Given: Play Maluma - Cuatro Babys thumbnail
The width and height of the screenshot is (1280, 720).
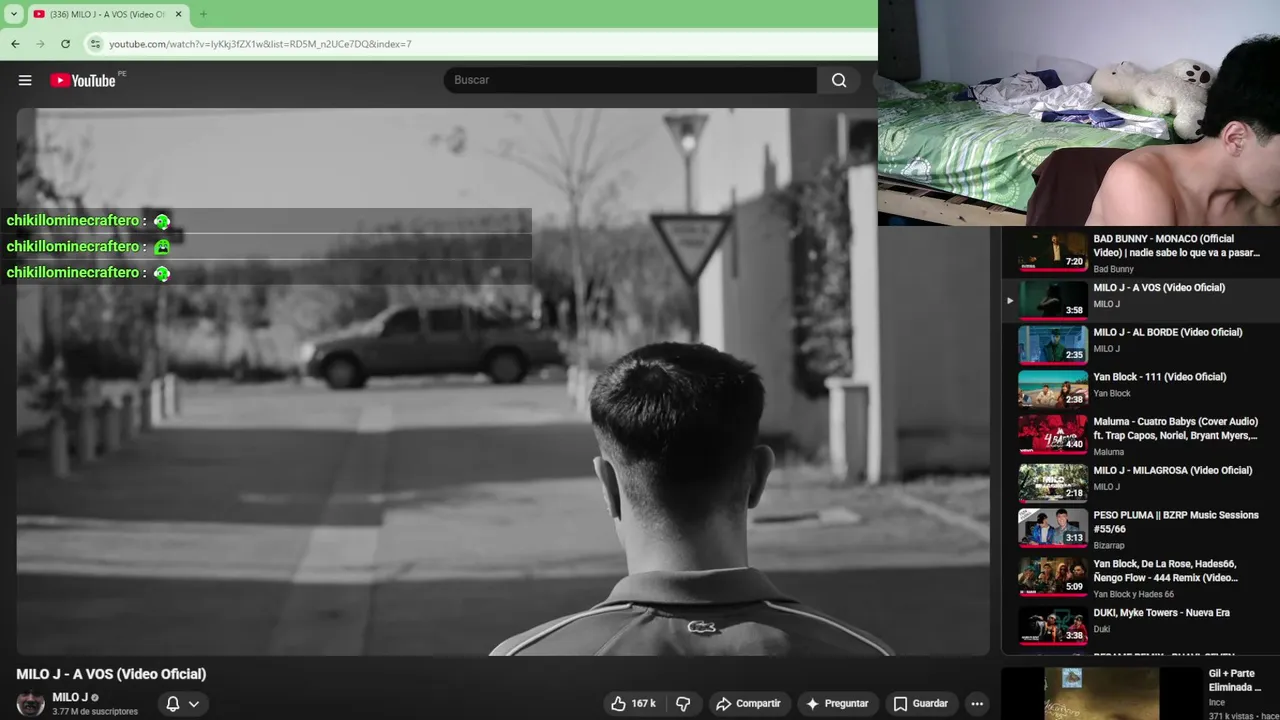Looking at the screenshot, I should pos(1053,435).
